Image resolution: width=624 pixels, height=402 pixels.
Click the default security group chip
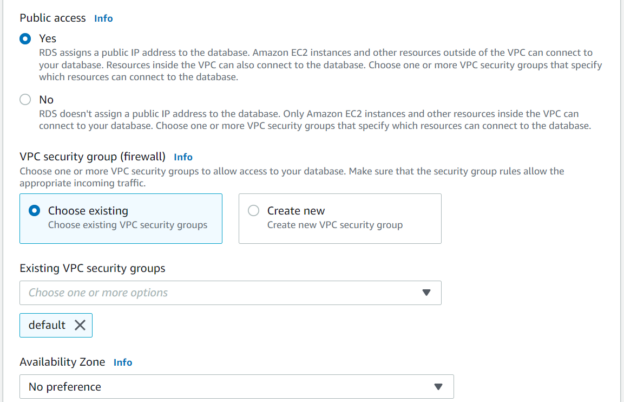click(46, 325)
